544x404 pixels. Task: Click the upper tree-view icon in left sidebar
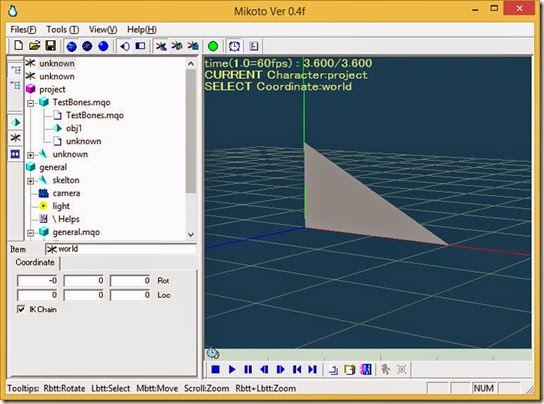pyautogui.click(x=15, y=70)
